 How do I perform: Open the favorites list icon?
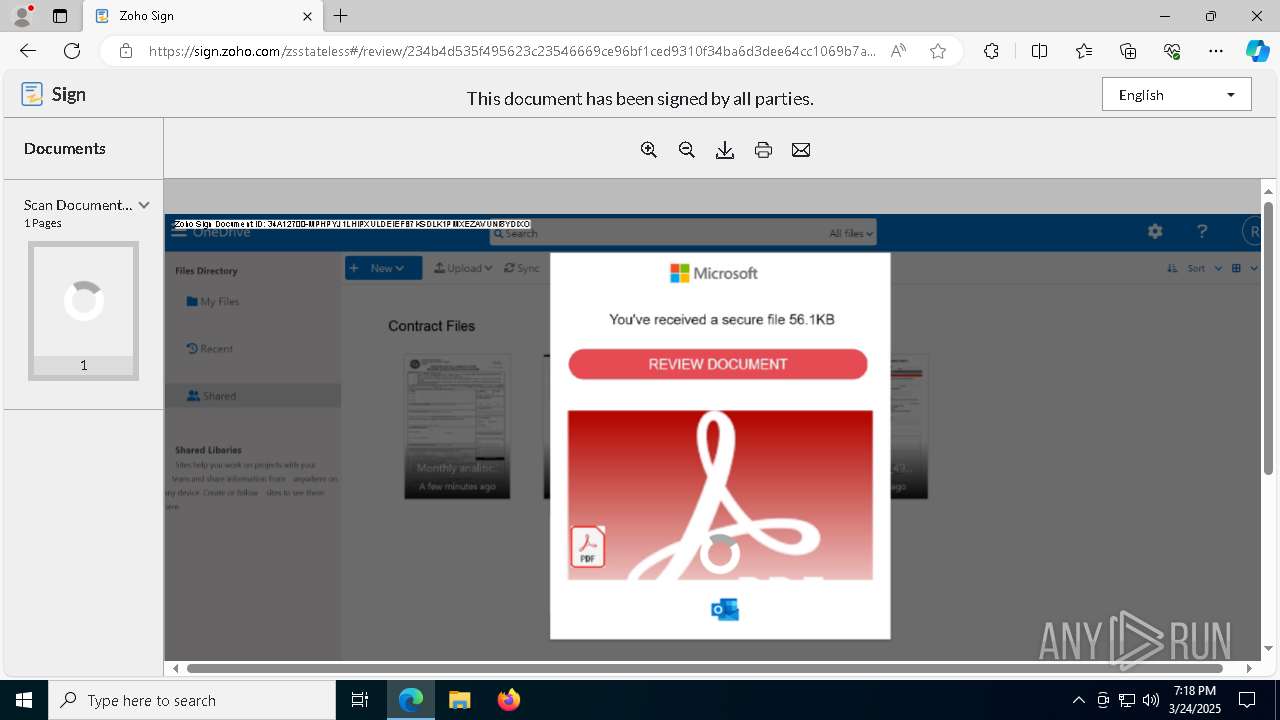(x=1084, y=51)
